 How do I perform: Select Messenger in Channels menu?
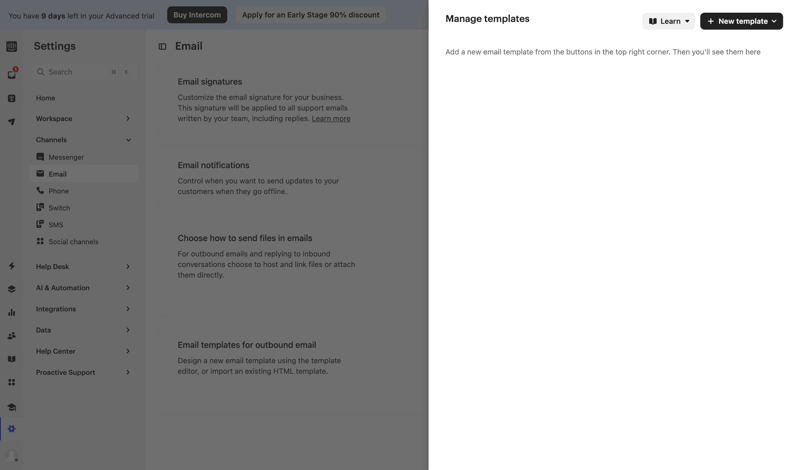pos(66,157)
